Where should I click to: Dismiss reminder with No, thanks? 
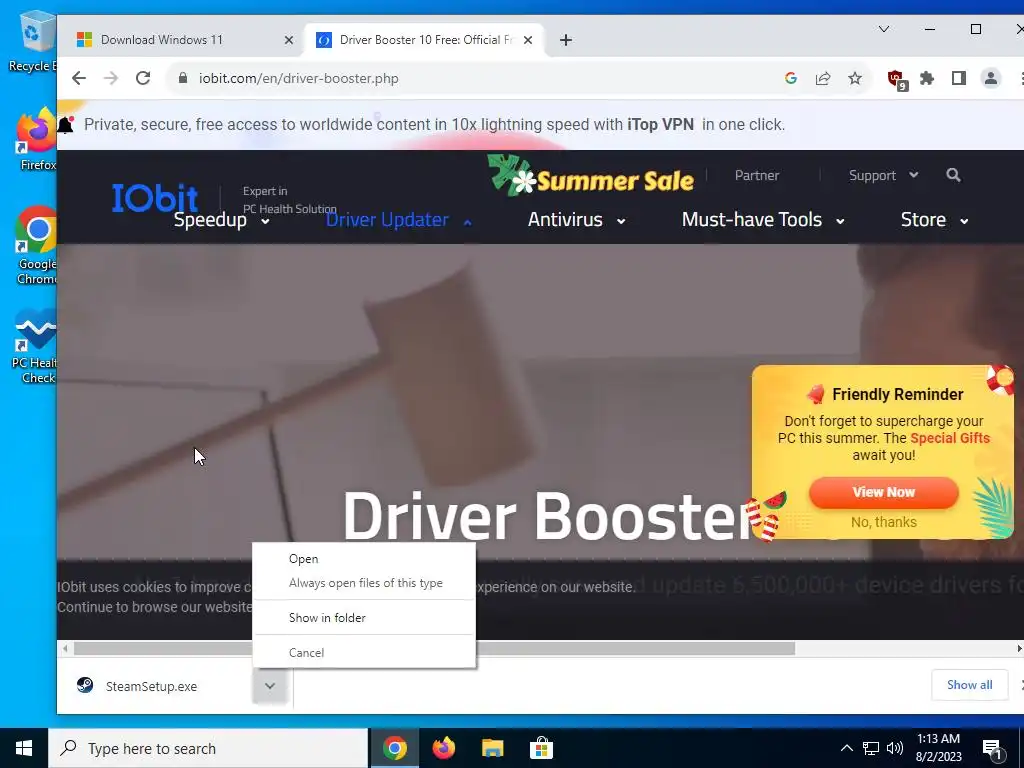click(884, 522)
